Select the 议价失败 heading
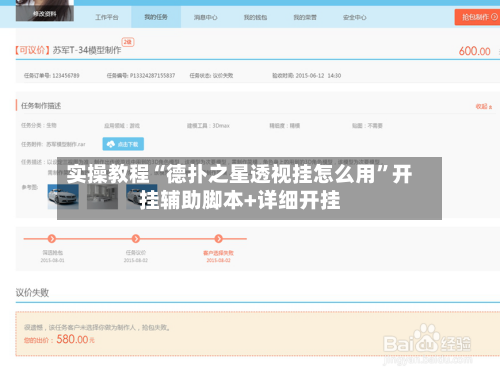 tap(32, 293)
